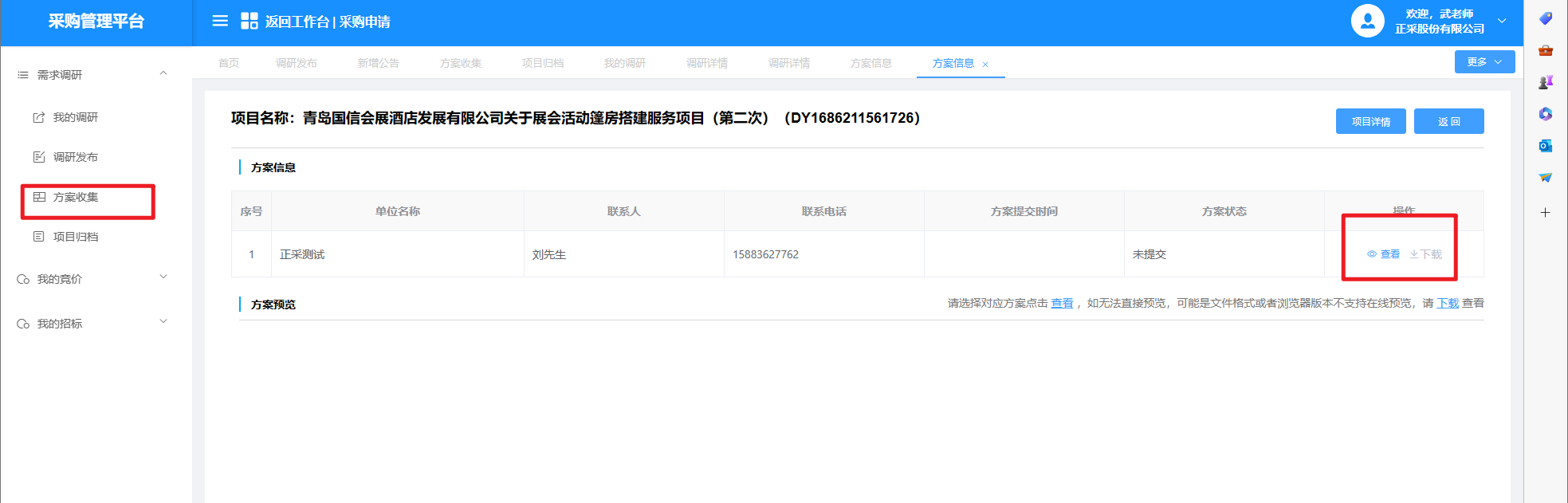Open the briefcase icon in browser sidebar

click(x=1546, y=50)
